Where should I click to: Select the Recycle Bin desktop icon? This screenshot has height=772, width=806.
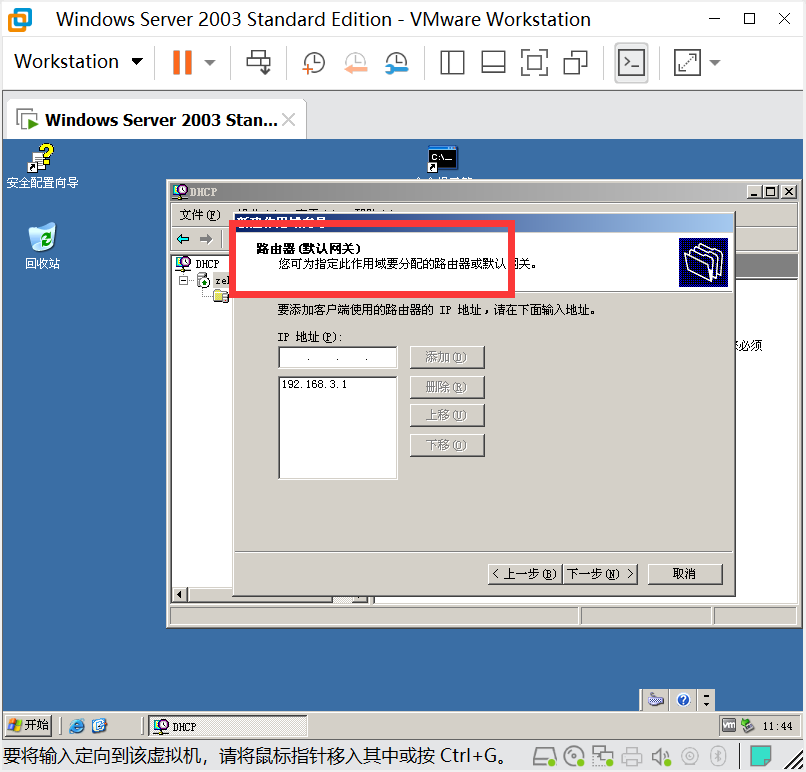[42, 247]
